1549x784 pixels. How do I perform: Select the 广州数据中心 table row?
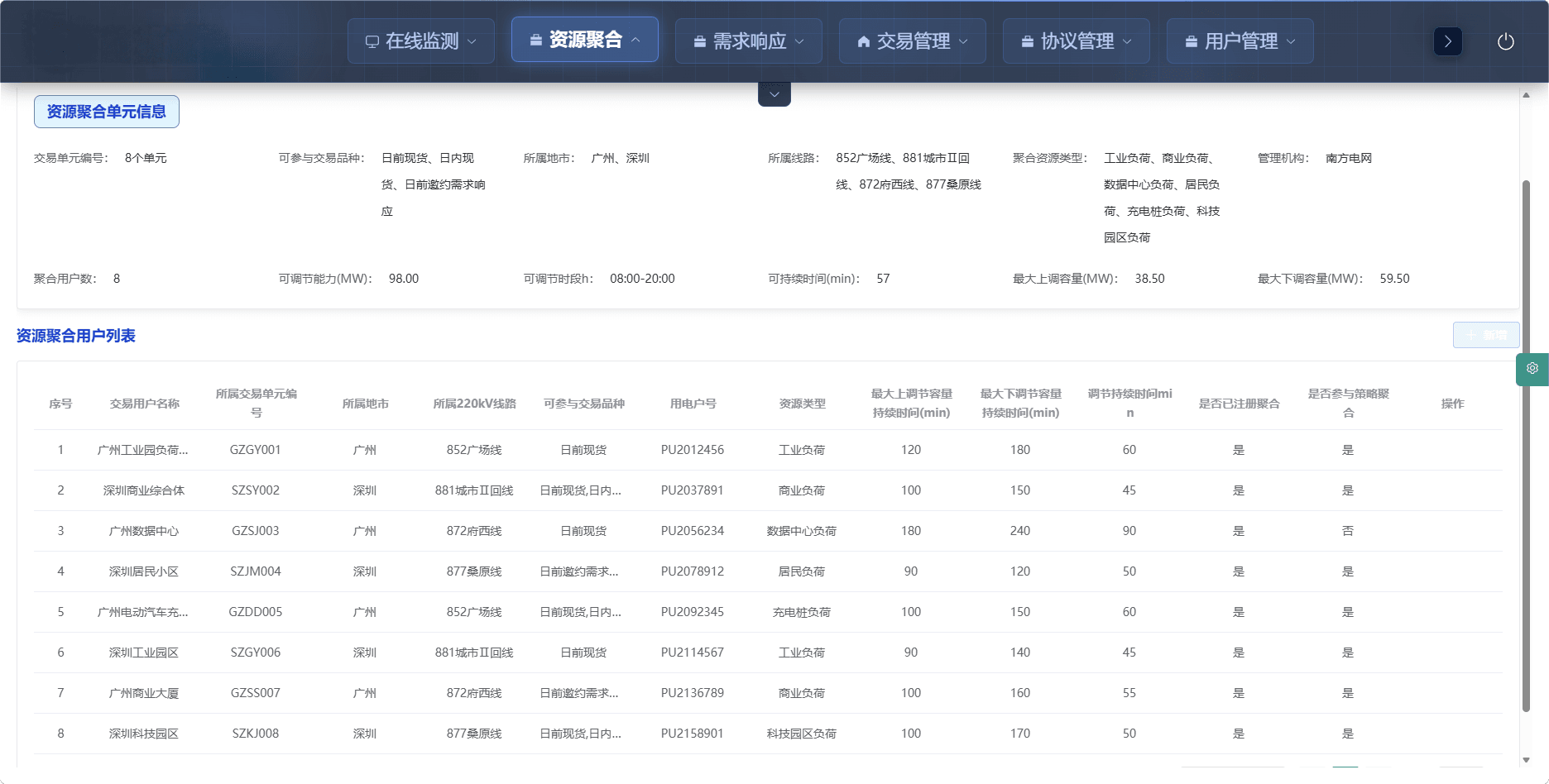click(x=144, y=531)
